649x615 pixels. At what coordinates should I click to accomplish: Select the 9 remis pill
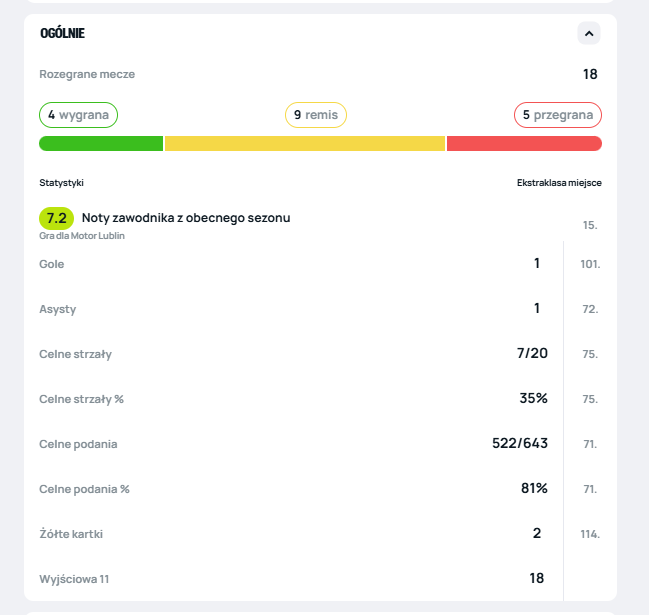(x=316, y=115)
